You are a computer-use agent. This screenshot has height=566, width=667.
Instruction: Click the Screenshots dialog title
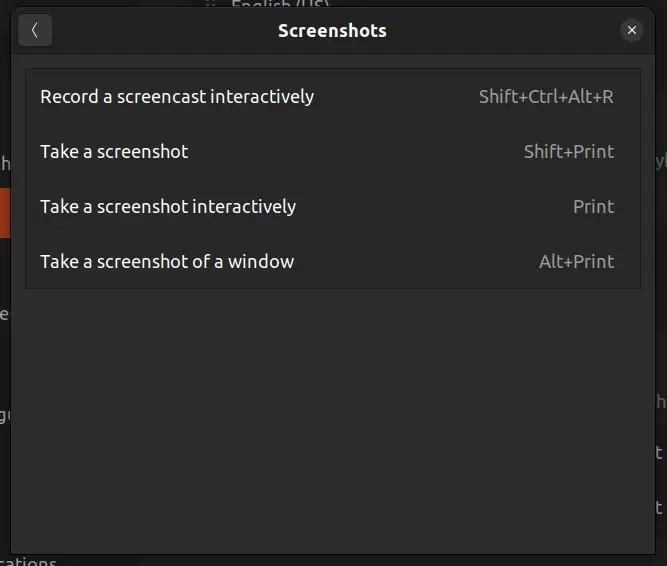click(x=332, y=30)
